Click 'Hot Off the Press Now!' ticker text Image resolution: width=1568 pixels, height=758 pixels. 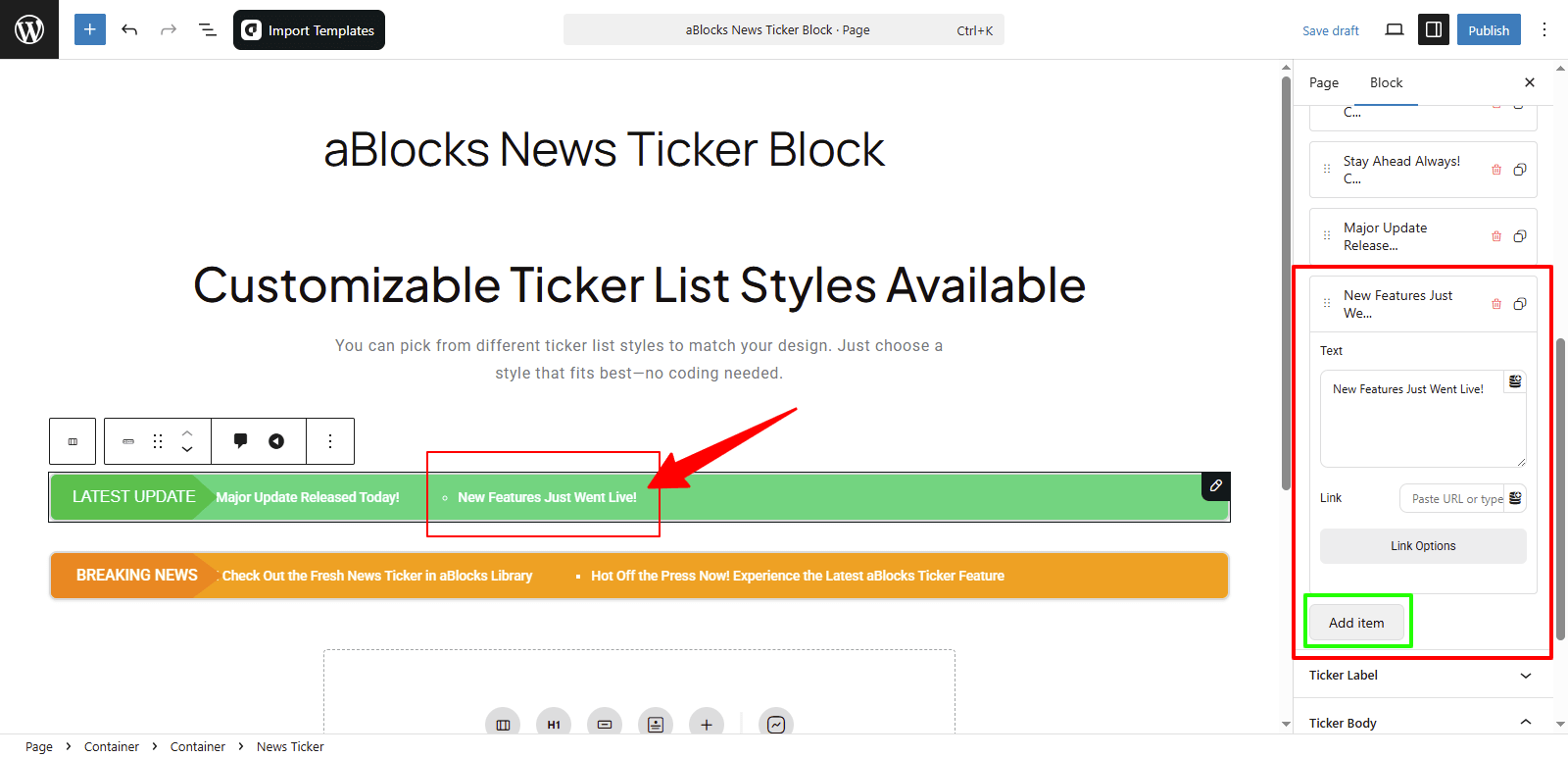pos(798,576)
